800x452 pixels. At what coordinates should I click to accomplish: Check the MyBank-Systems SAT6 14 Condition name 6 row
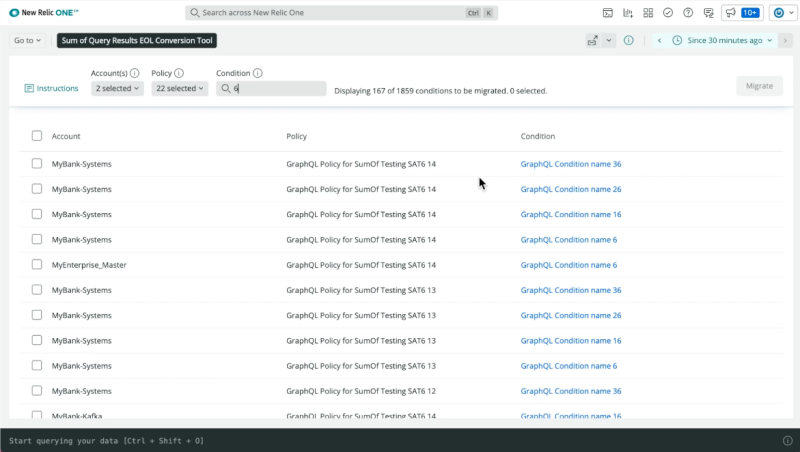click(x=37, y=239)
